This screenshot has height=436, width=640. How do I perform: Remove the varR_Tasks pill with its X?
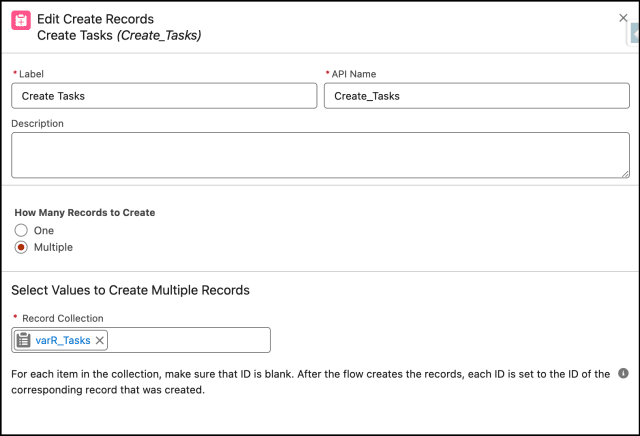100,340
